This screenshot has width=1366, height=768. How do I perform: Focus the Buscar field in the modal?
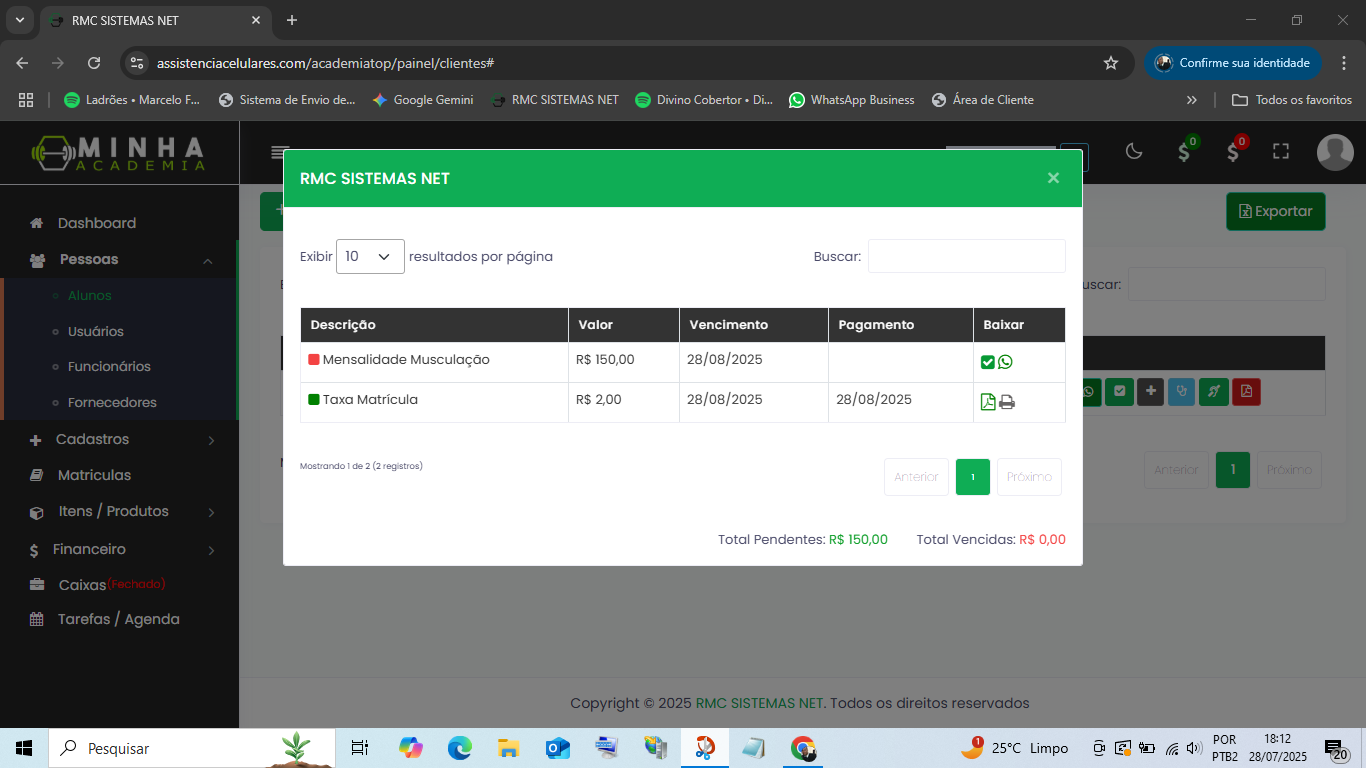pyautogui.click(x=966, y=256)
